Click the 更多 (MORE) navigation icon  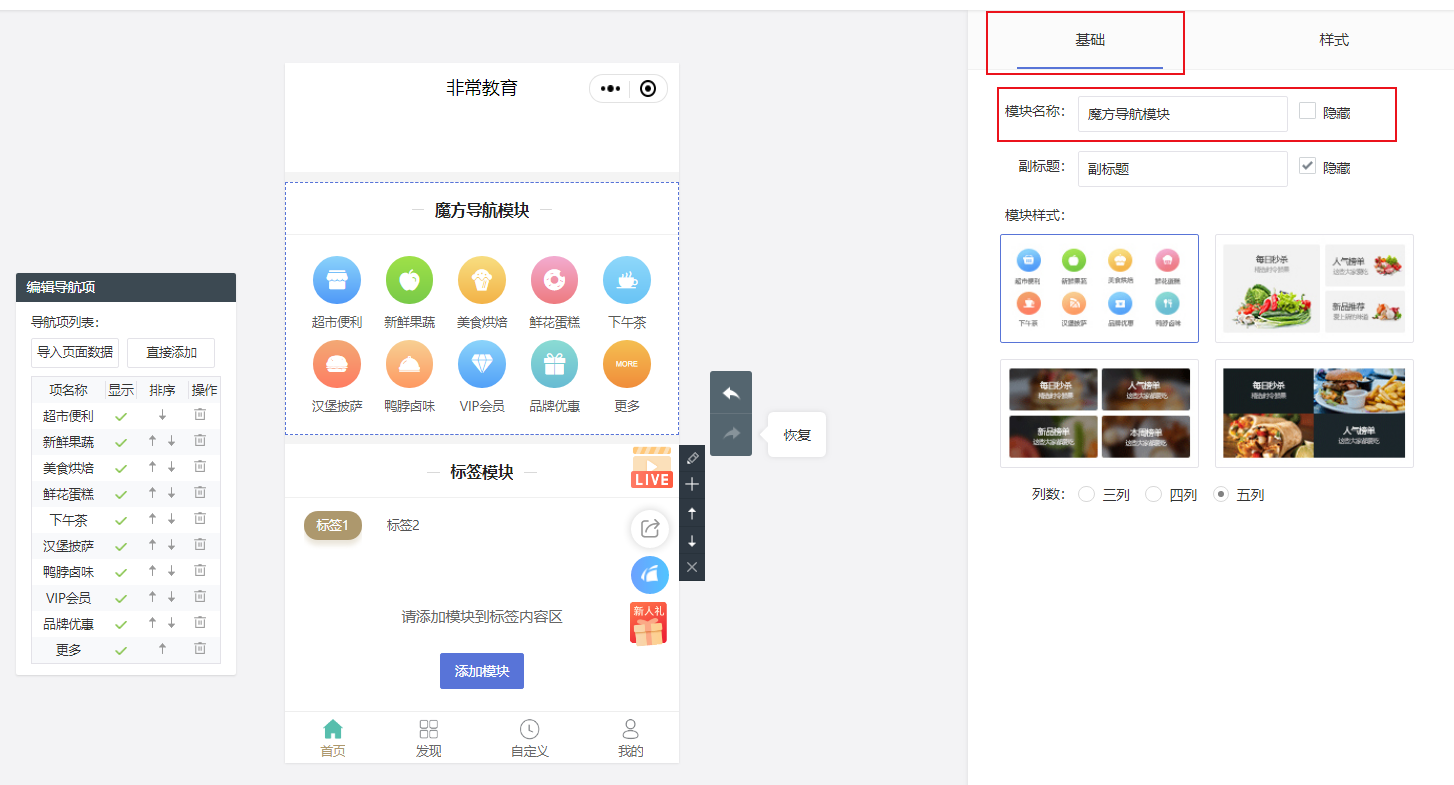tap(626, 363)
